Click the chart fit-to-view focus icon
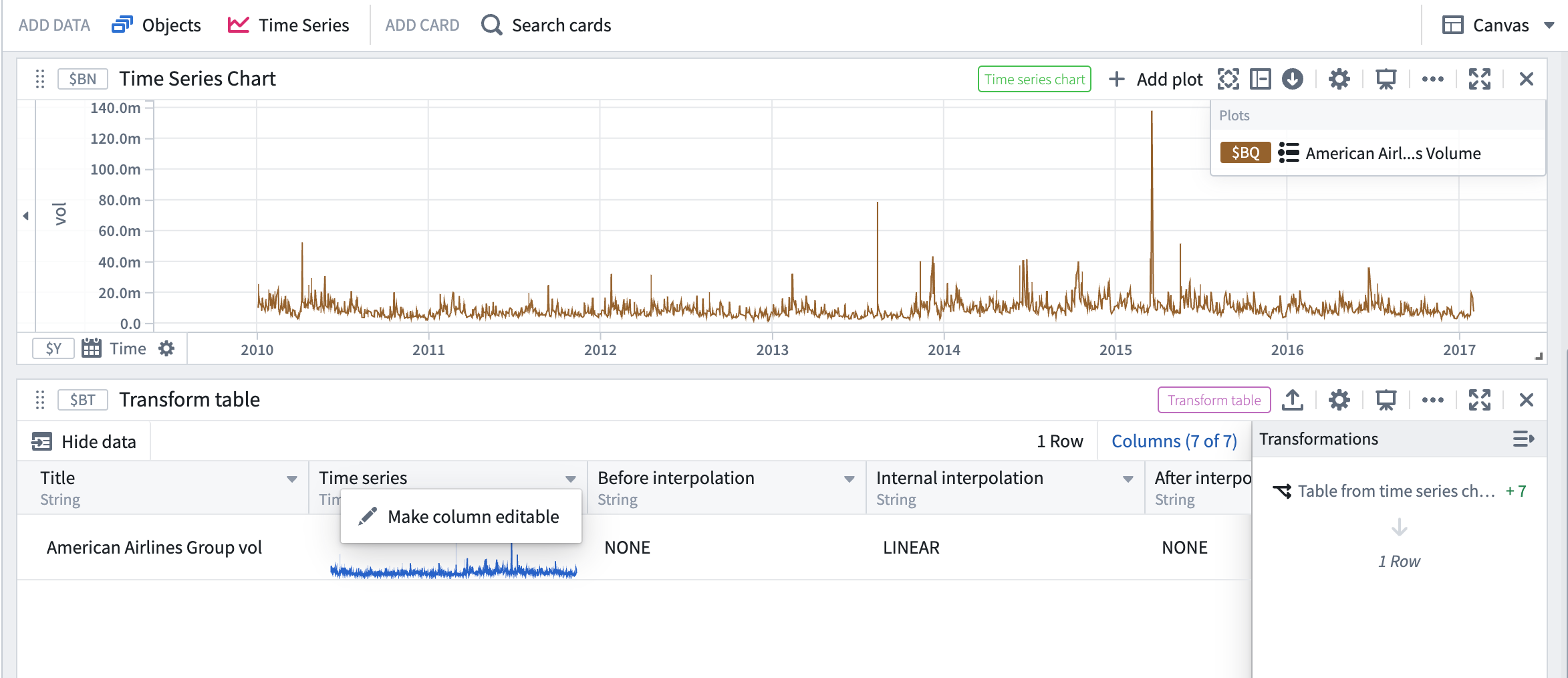1568x678 pixels. click(1228, 79)
